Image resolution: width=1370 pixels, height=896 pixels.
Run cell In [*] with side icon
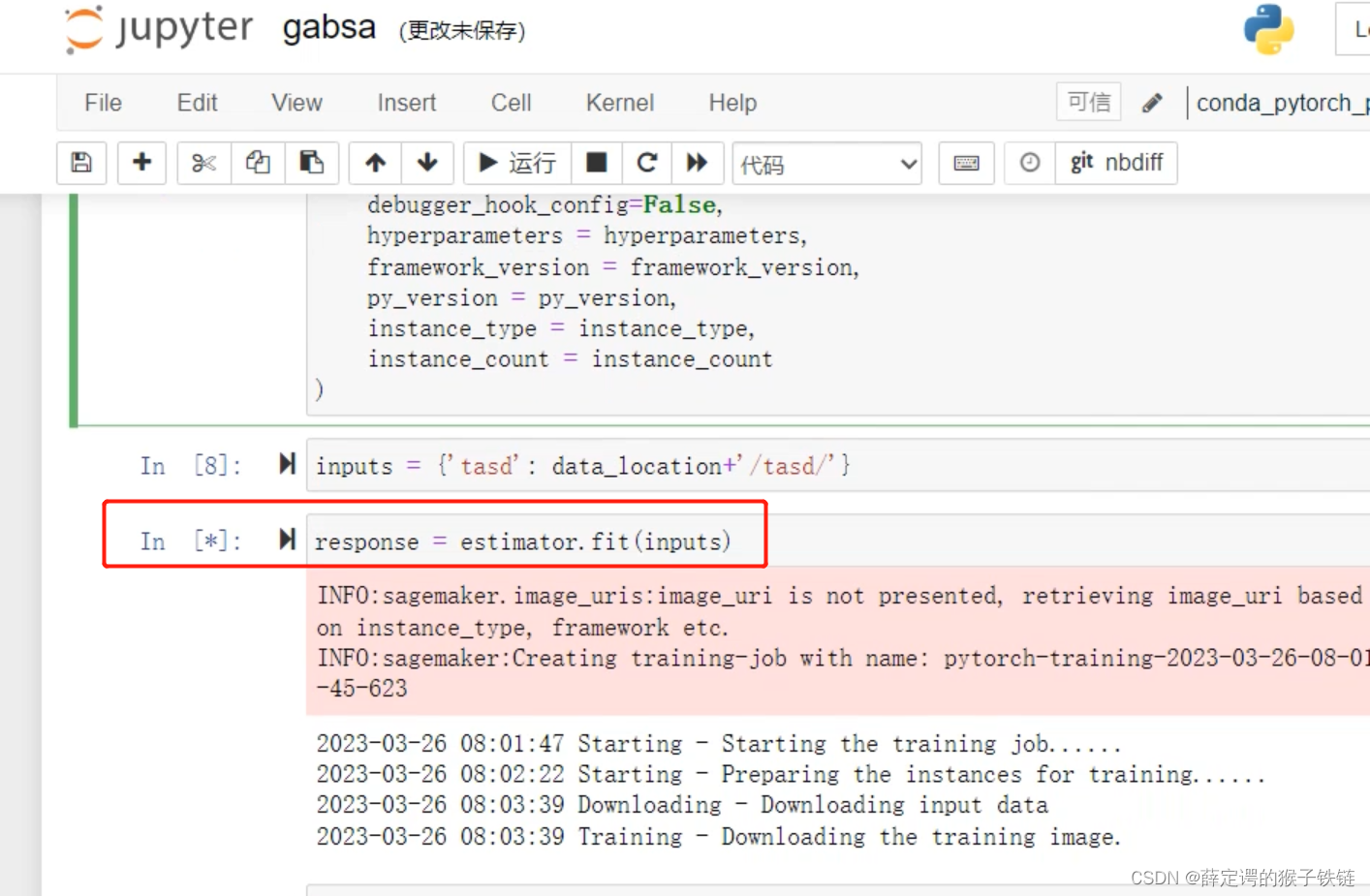pyautogui.click(x=287, y=539)
